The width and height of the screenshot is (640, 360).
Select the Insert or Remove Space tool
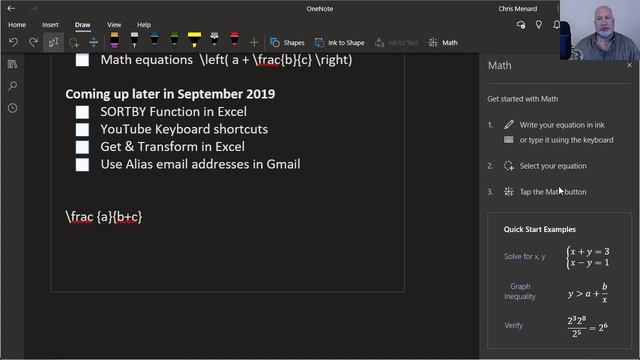(93, 42)
